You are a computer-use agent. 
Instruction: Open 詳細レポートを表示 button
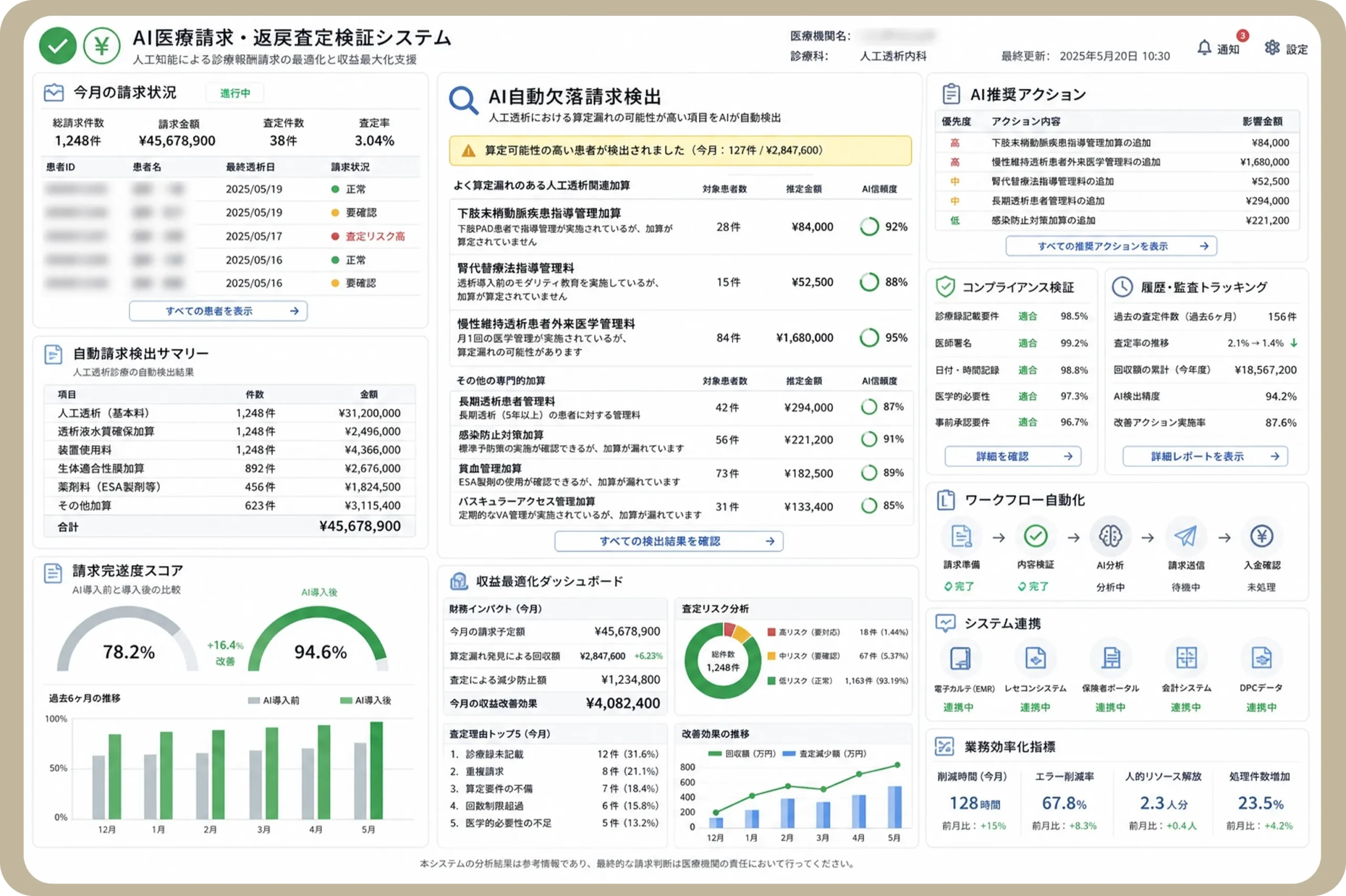[1206, 456]
